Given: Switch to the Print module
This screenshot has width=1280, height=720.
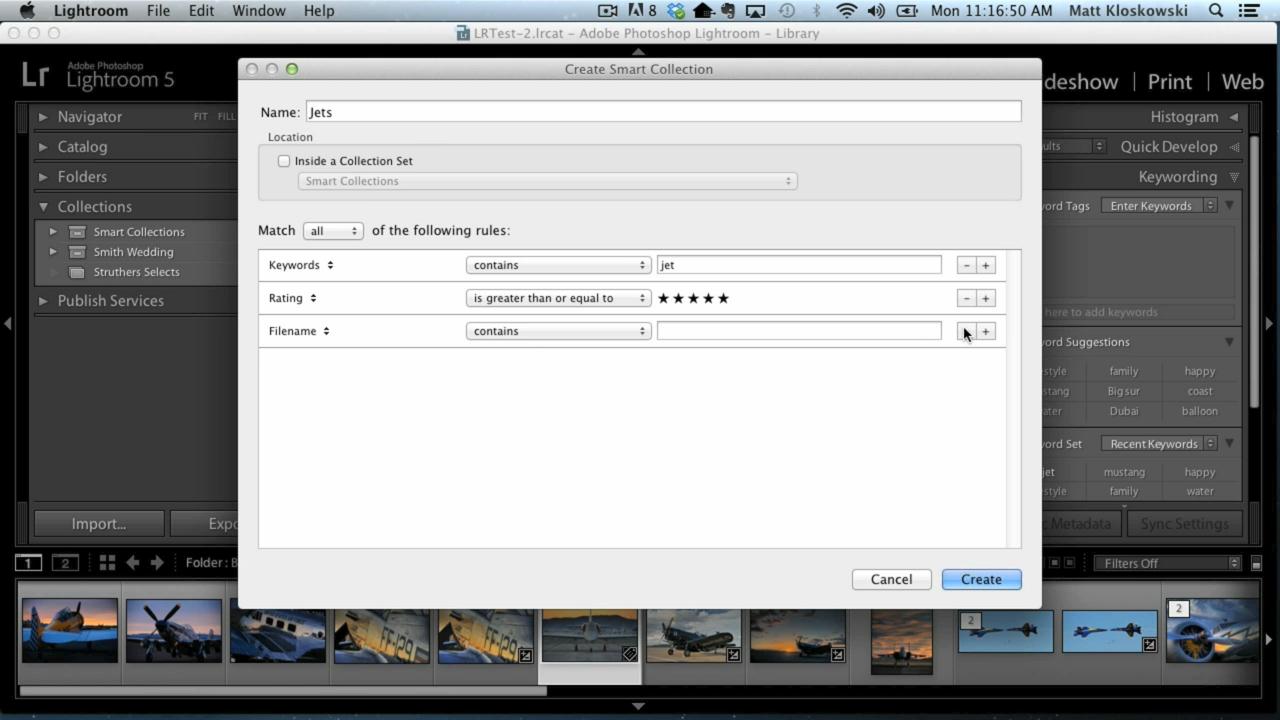Looking at the screenshot, I should [x=1170, y=82].
